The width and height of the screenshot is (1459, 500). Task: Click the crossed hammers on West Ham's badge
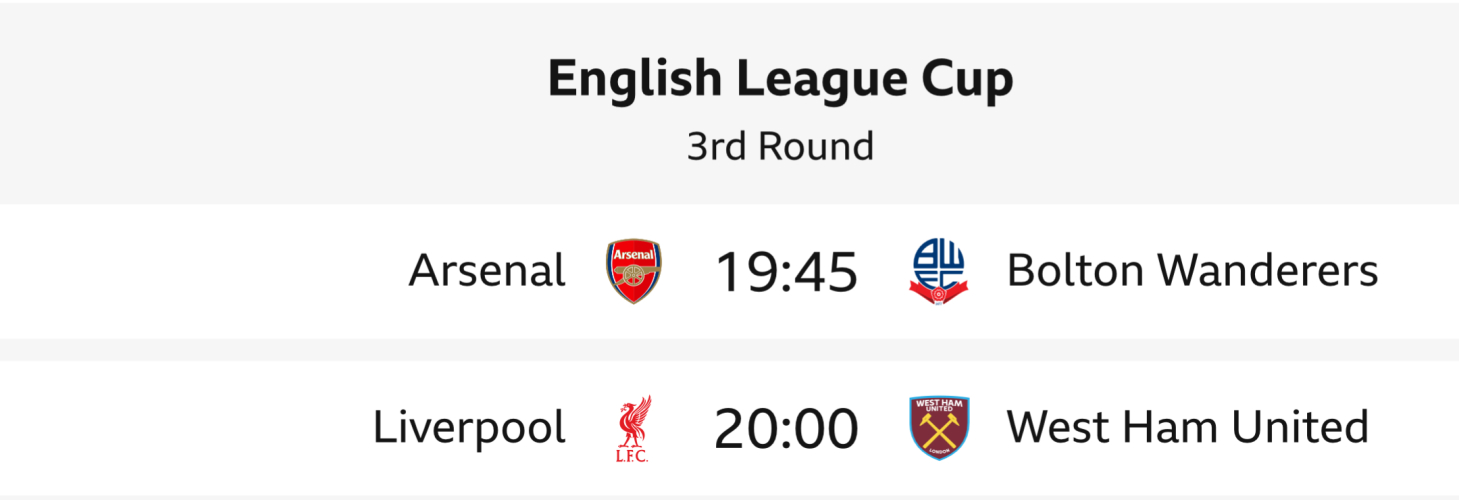click(x=939, y=434)
